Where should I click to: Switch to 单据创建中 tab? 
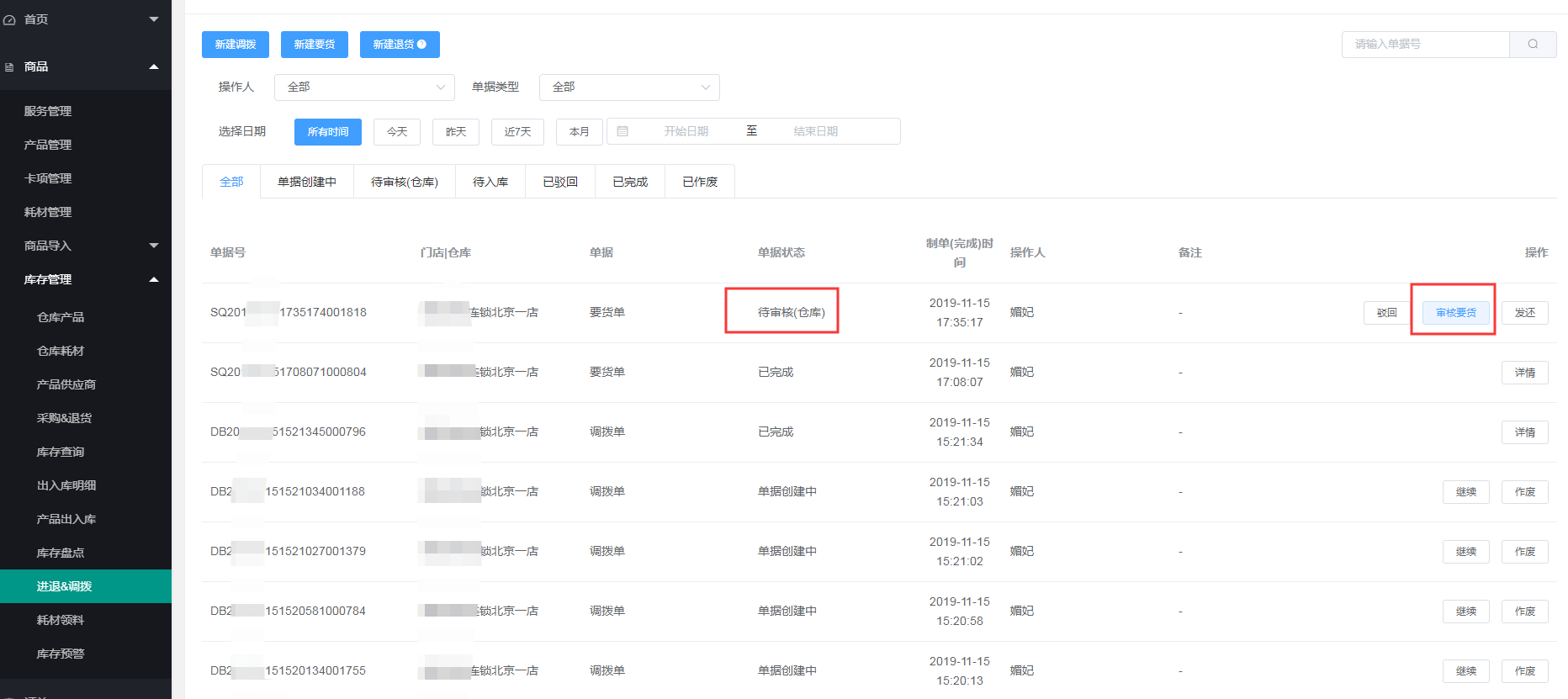click(307, 182)
